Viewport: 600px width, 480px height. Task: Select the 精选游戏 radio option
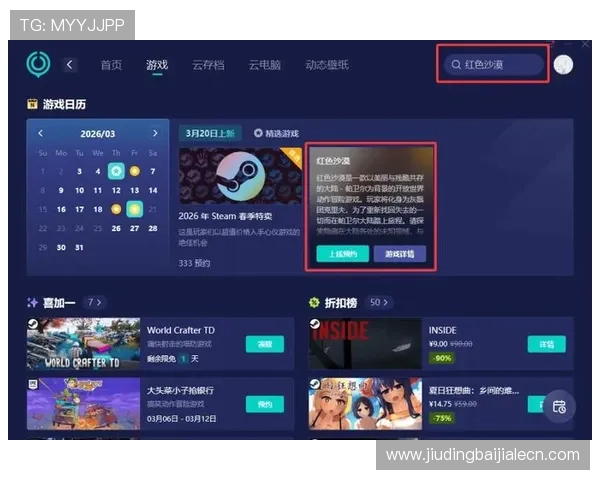258,132
